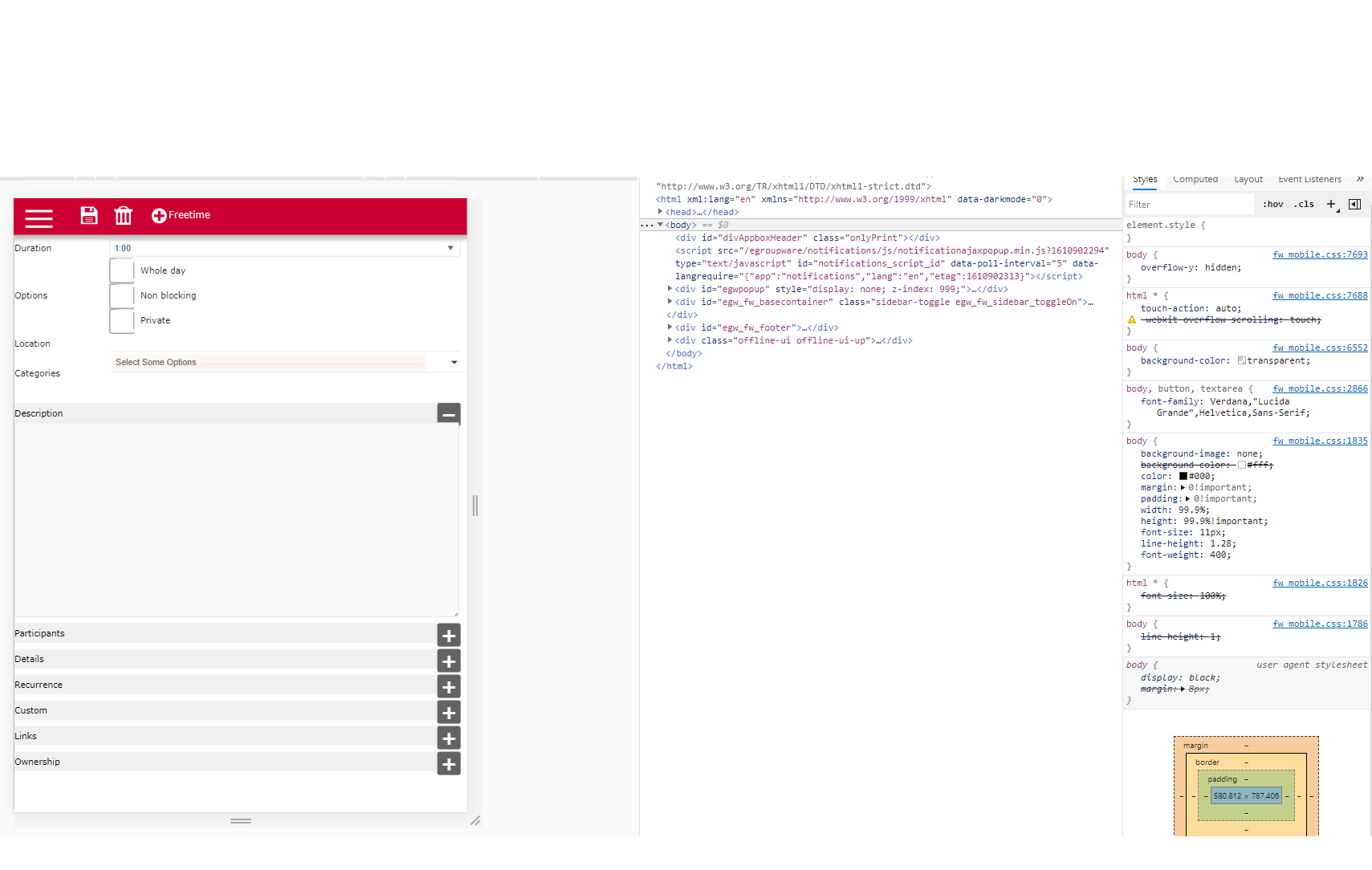Screen dimensions: 1372x870
Task: Expand the Recurrence section
Action: pos(449,686)
